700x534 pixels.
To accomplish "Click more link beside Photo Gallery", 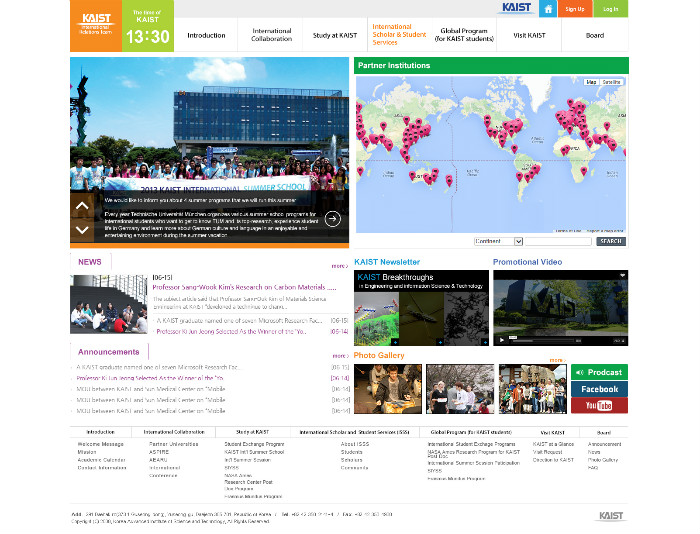I will pyautogui.click(x=558, y=360).
